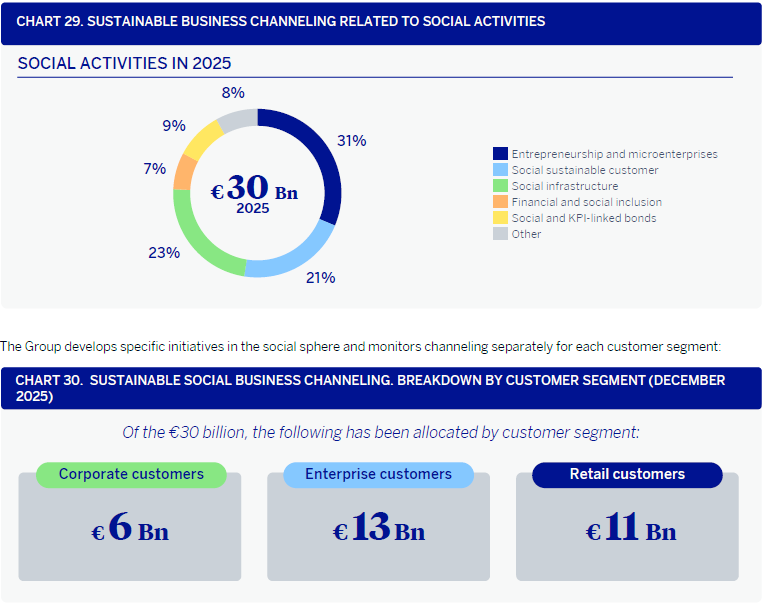Image resolution: width=765 pixels, height=603 pixels.
Task: Click the 7% donut chart label
Action: pos(154,169)
